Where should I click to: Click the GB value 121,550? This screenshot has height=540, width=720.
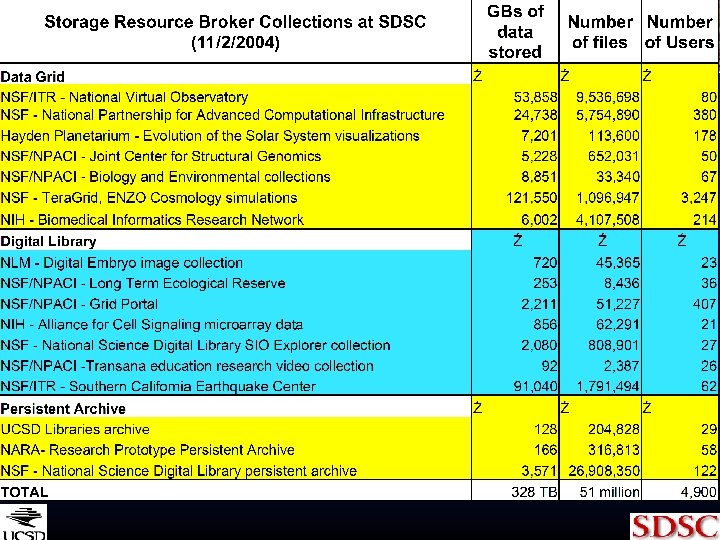pos(531,198)
